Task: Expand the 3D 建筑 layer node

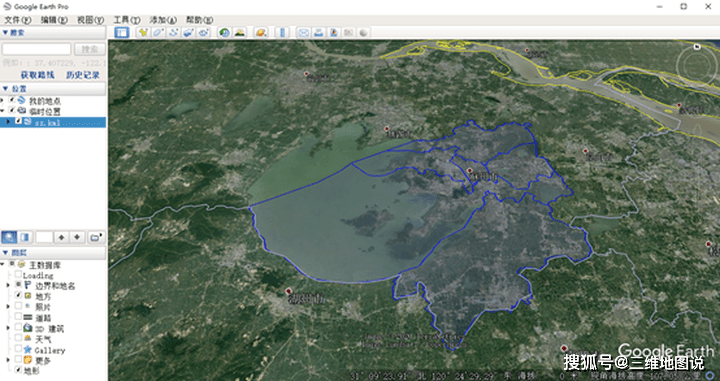Action: pyautogui.click(x=8, y=328)
